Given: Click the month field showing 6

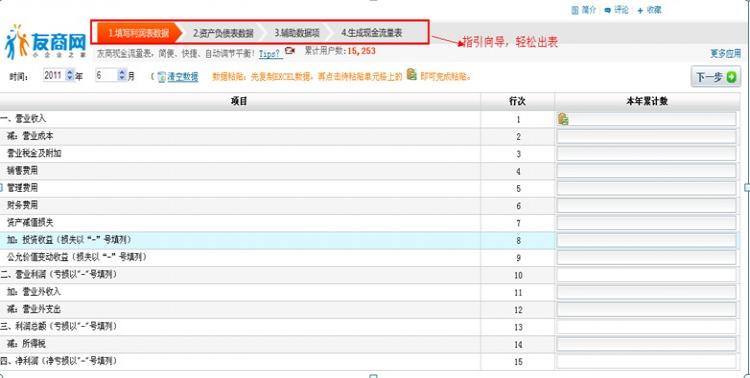Looking at the screenshot, I should [x=106, y=75].
